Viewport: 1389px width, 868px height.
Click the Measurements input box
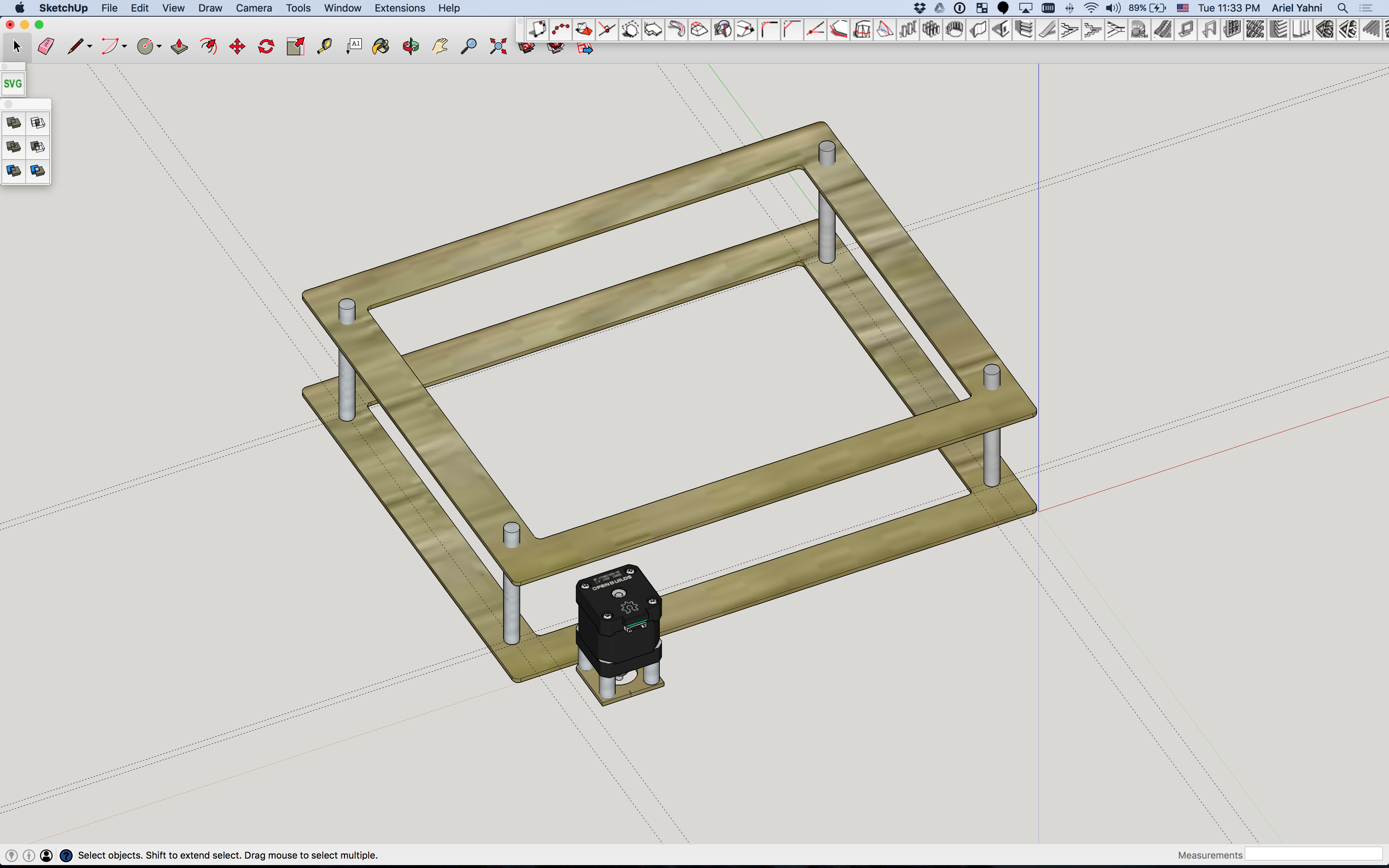[x=1313, y=855]
